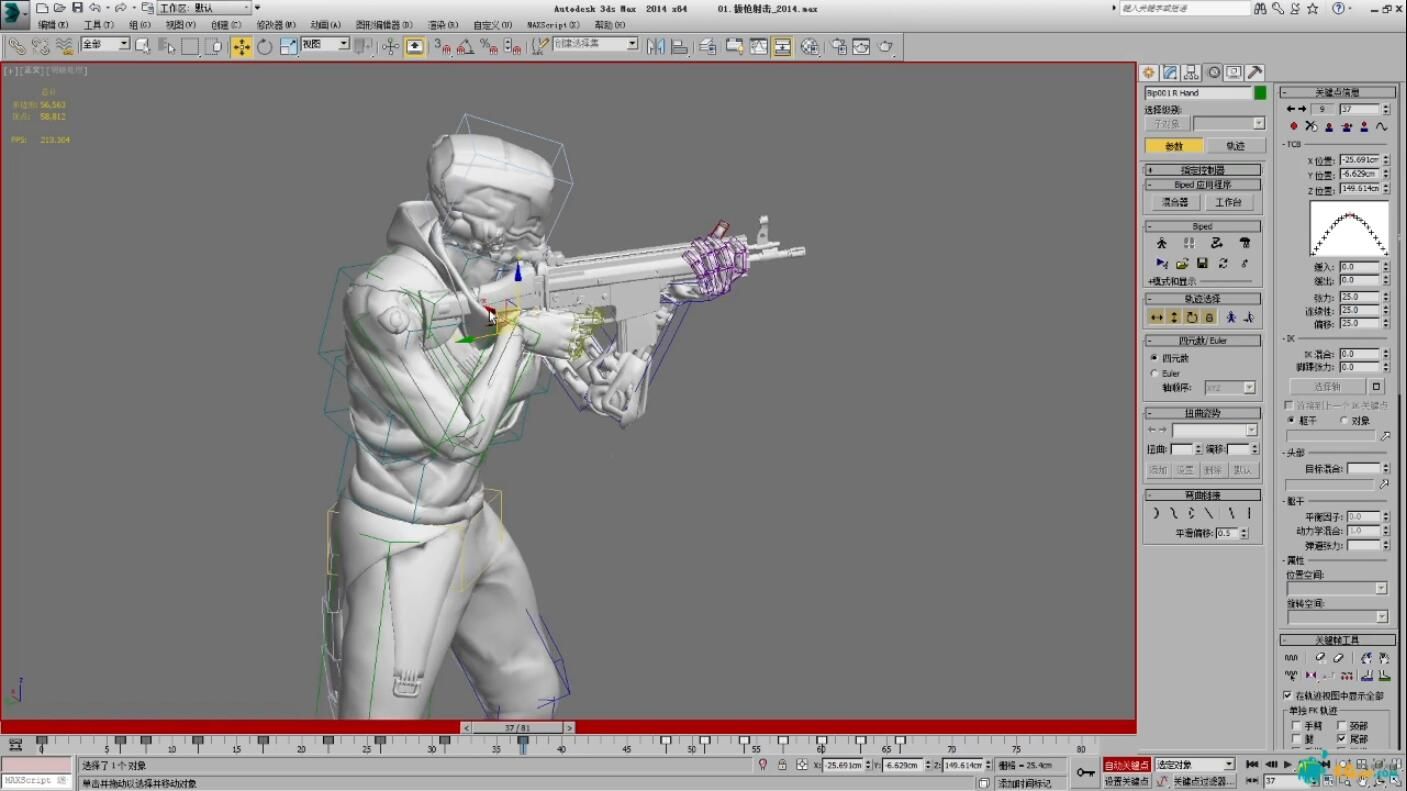Open the Select by Name dialog icon

tap(166, 46)
